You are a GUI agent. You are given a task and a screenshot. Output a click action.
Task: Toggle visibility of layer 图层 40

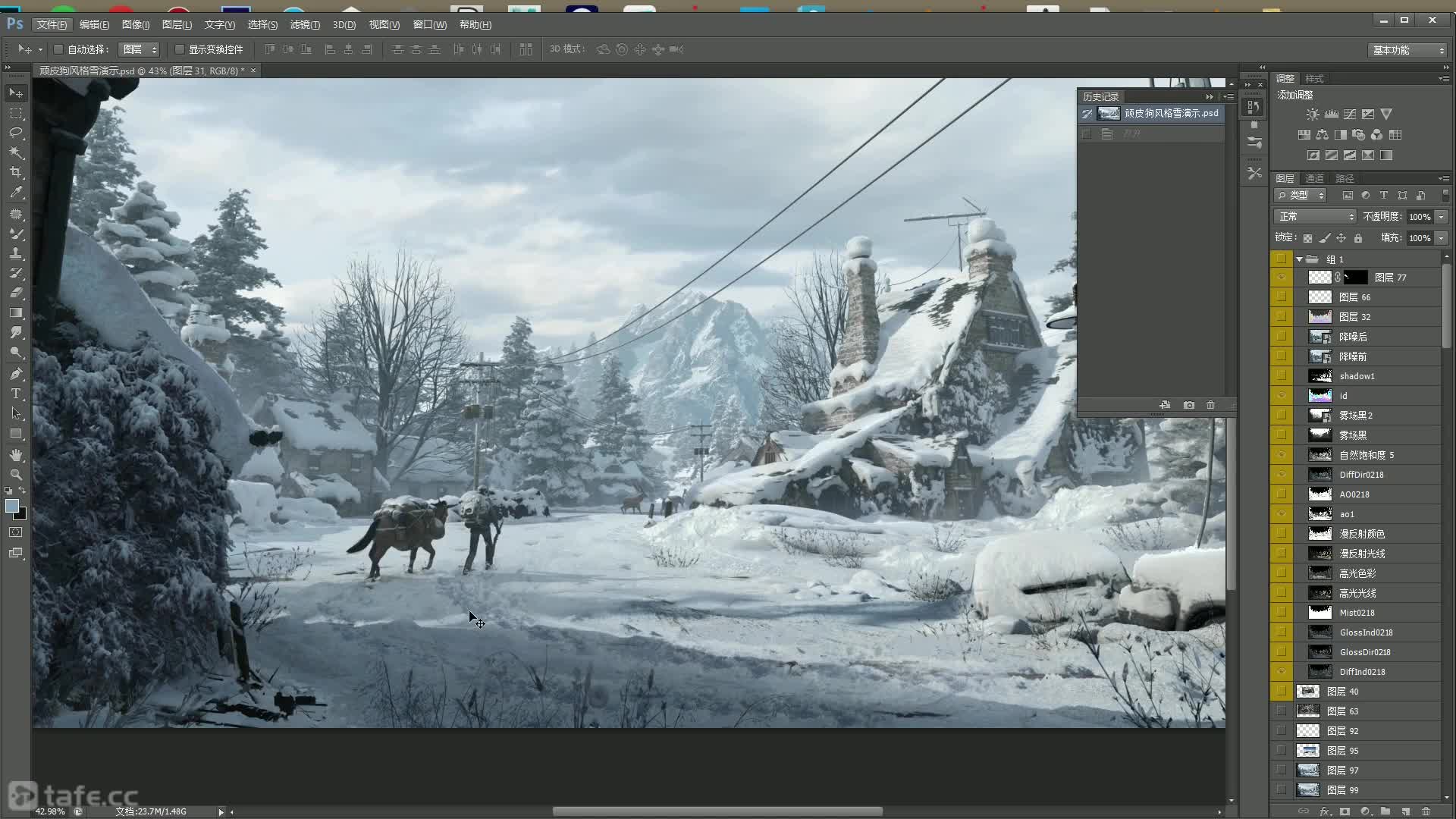[x=1282, y=692]
